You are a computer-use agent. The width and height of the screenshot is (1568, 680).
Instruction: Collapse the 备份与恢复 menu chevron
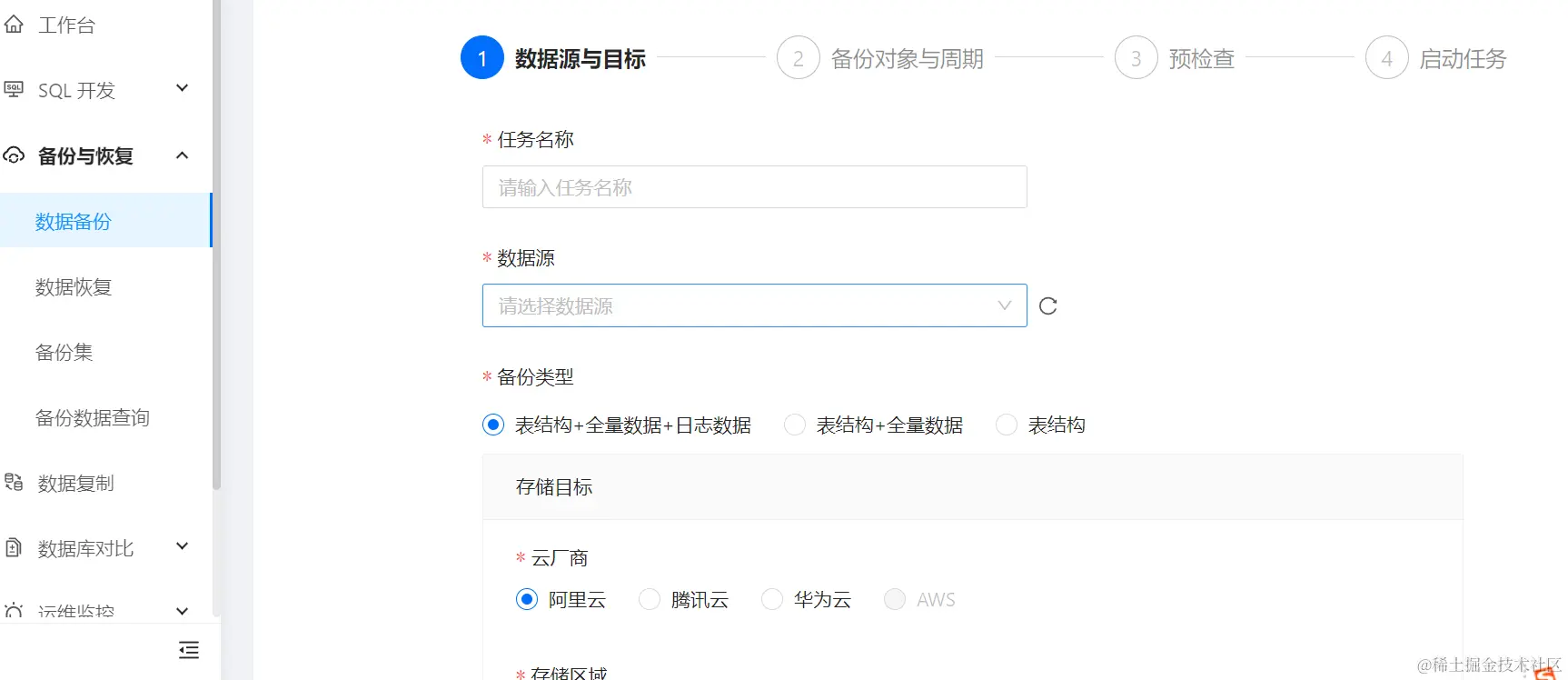tap(183, 155)
